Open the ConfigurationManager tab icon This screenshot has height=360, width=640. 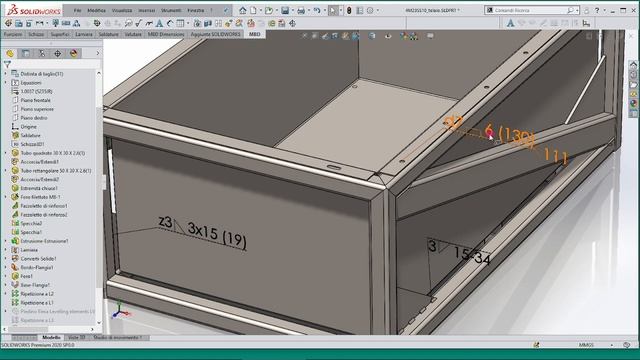(42, 53)
